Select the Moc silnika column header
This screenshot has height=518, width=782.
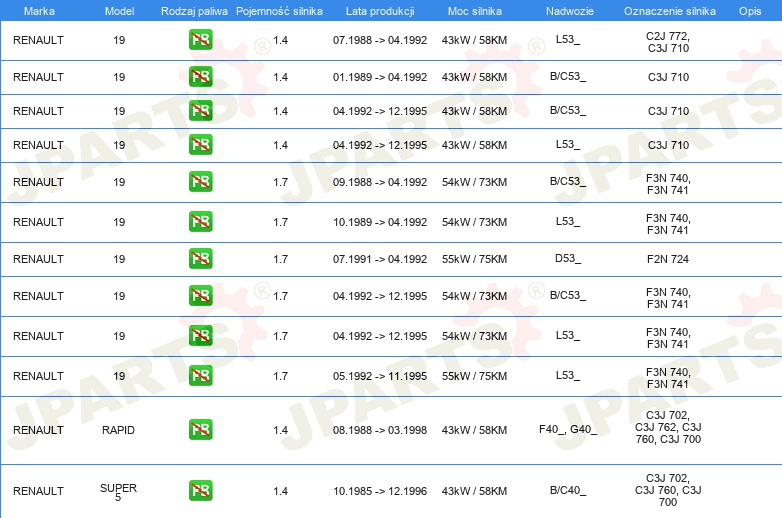click(474, 10)
